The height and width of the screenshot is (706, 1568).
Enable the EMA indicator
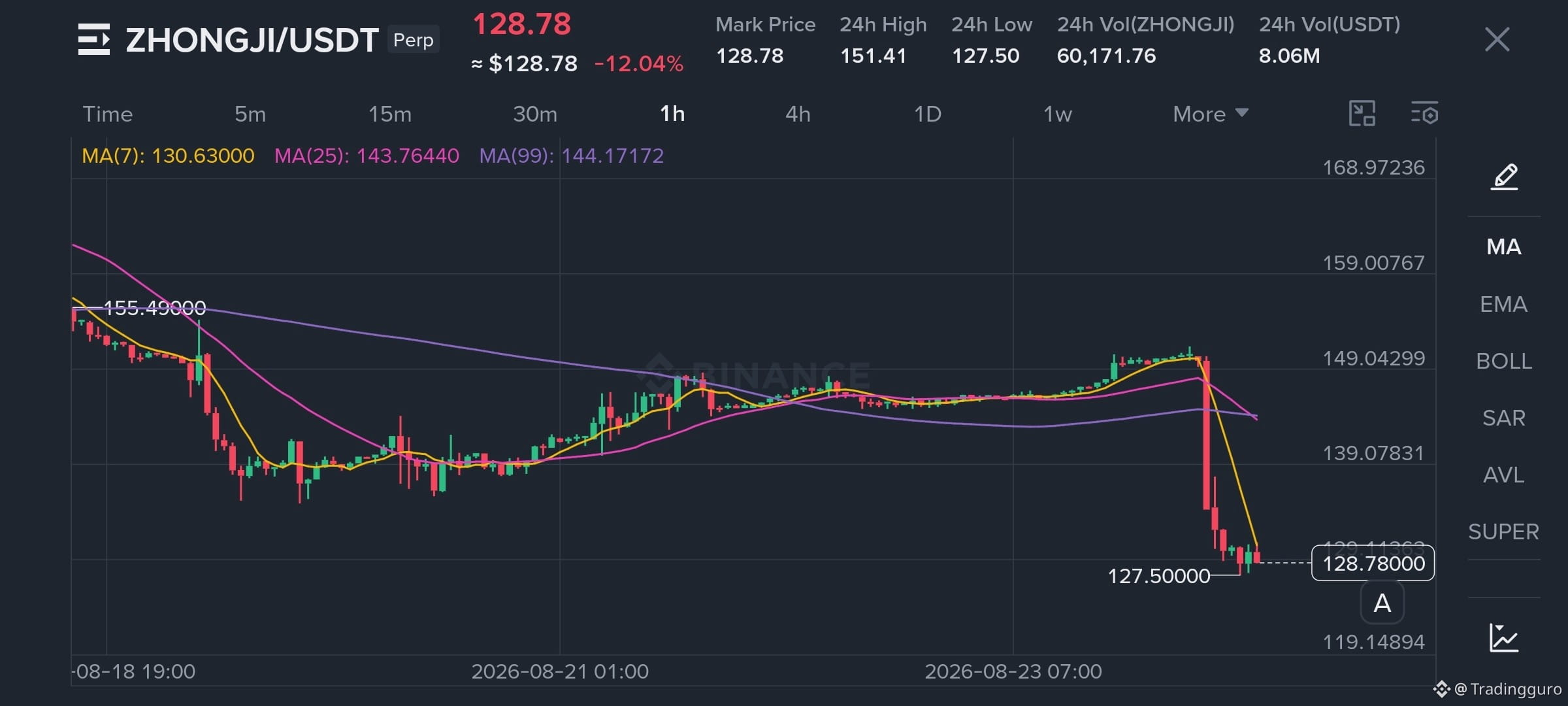coord(1504,304)
